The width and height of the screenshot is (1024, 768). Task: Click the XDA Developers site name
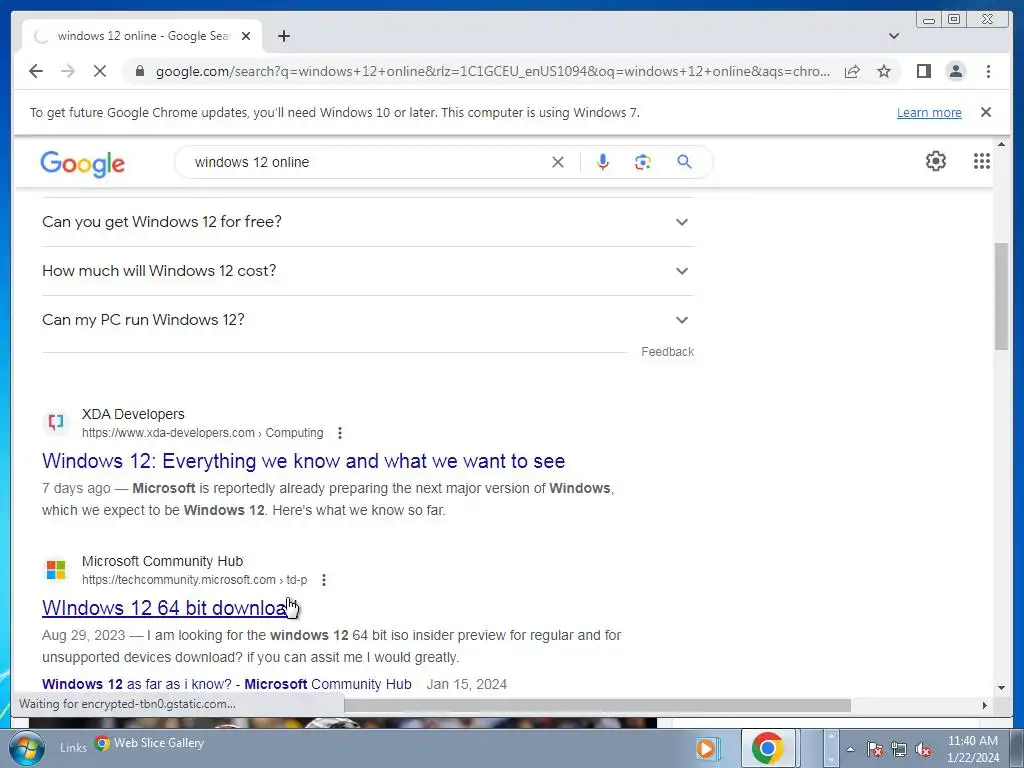[x=133, y=414]
